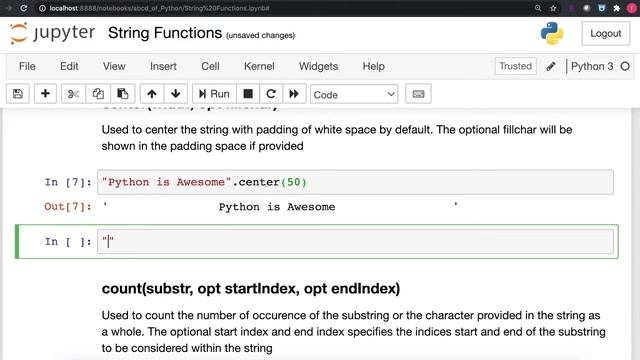Click the Python logo icon
This screenshot has width=640, height=360.
pos(552,33)
